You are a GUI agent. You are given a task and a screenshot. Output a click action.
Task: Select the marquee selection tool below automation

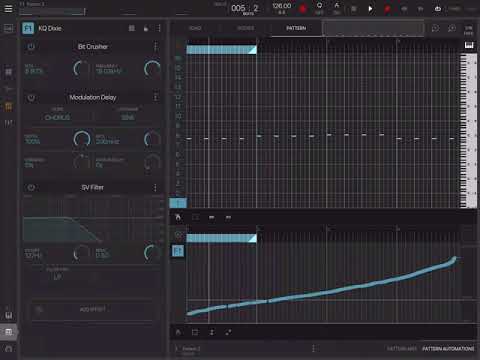195,332
